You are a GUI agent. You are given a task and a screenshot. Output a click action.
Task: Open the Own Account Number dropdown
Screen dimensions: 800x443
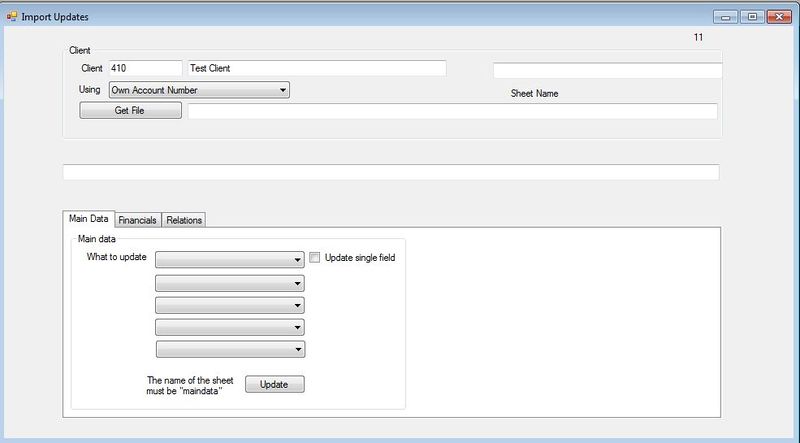pos(199,90)
